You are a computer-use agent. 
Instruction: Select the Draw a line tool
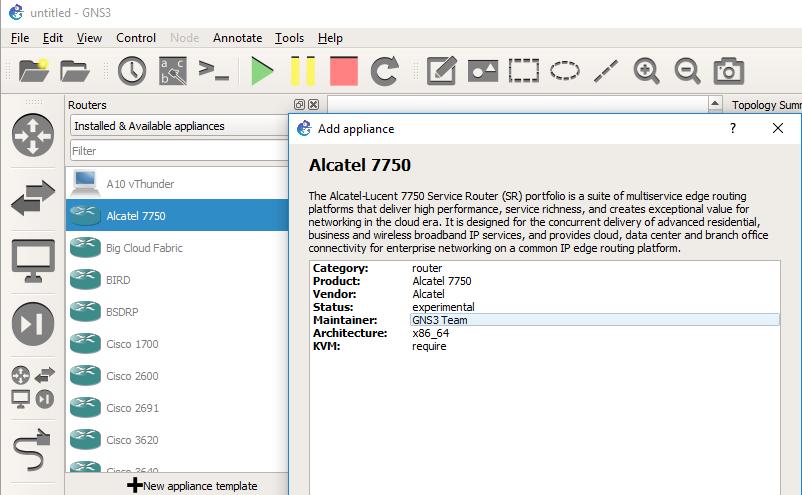click(606, 71)
